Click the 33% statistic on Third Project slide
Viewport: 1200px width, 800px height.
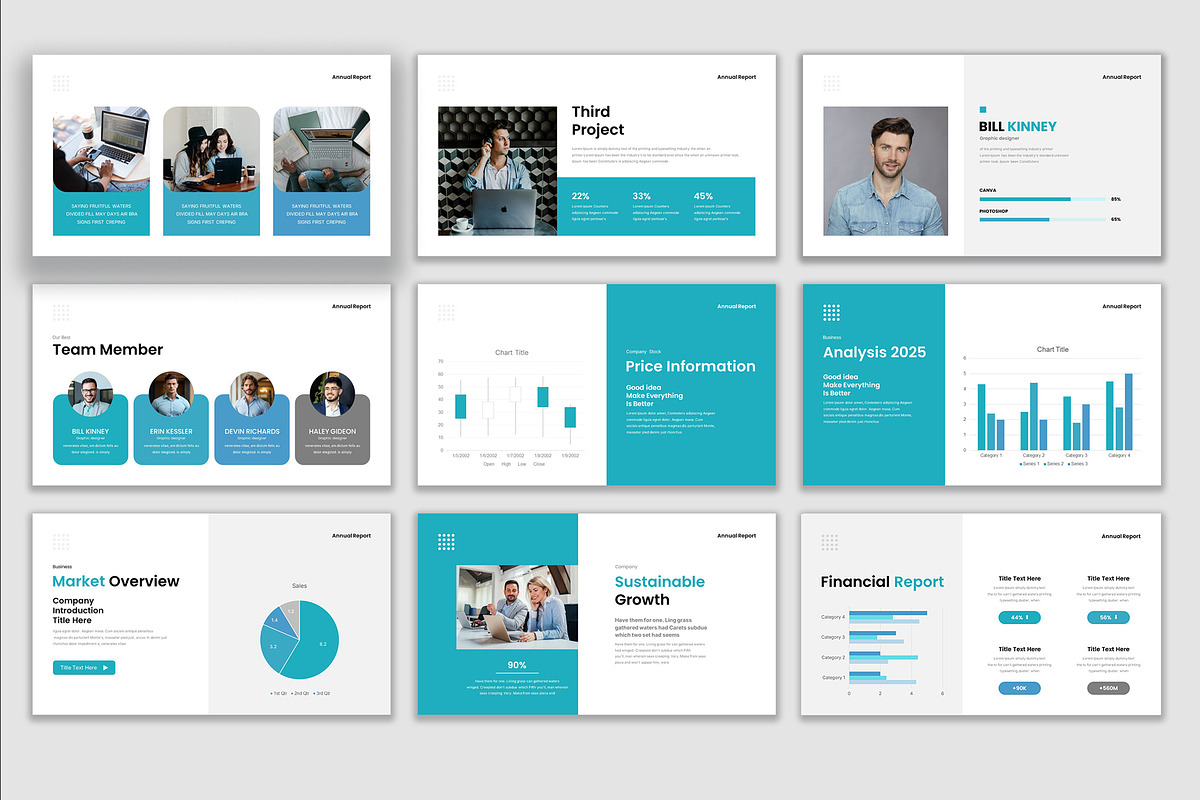641,196
